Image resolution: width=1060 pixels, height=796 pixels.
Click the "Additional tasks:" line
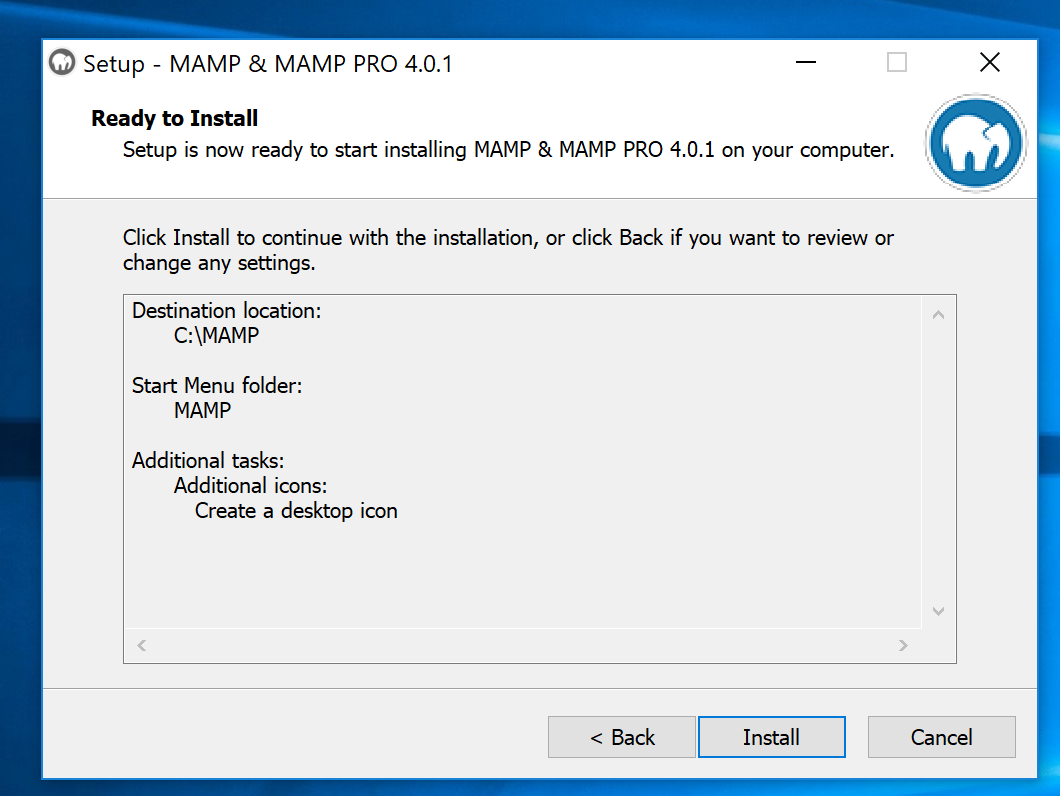click(208, 460)
